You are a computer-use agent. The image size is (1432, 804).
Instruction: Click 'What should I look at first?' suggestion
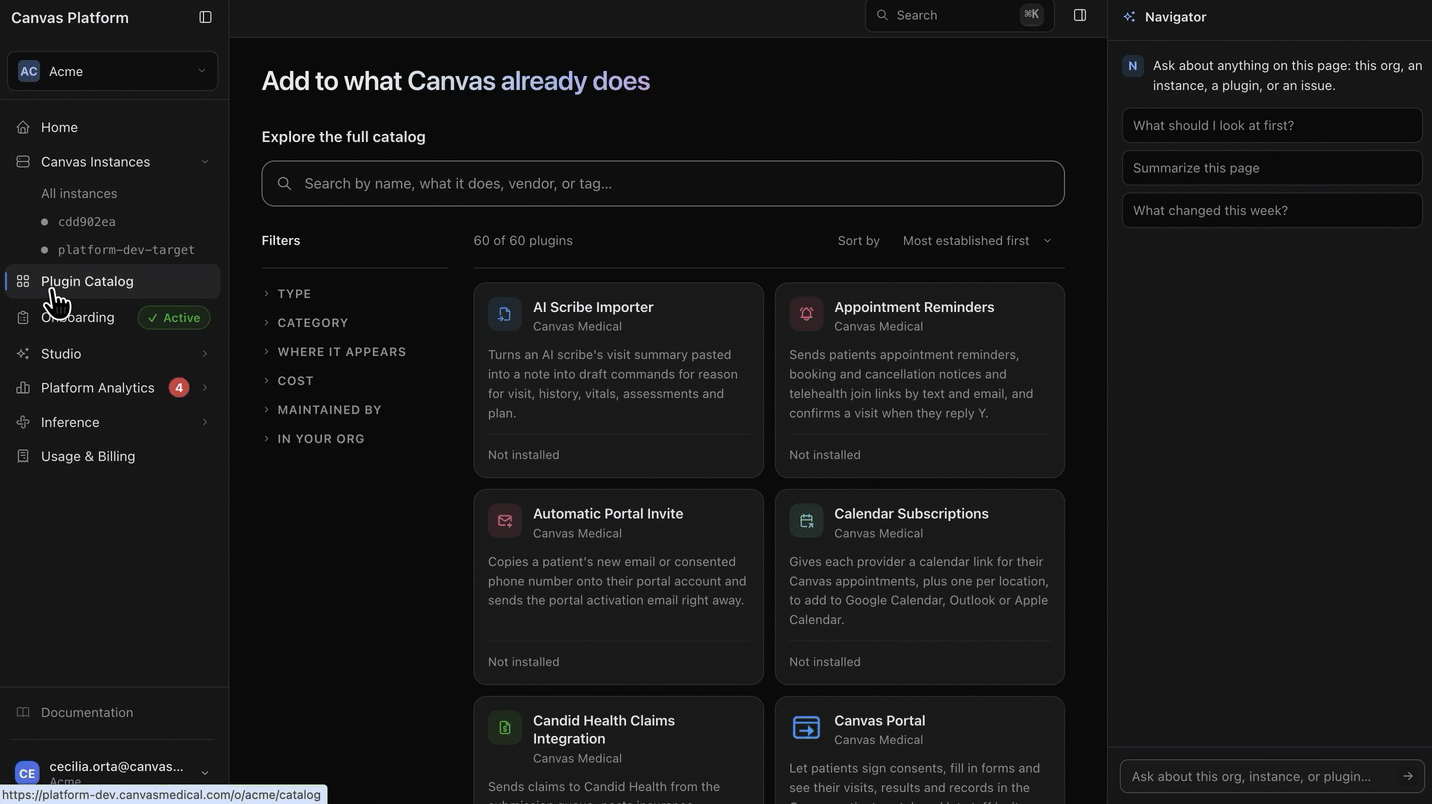pos(1272,126)
